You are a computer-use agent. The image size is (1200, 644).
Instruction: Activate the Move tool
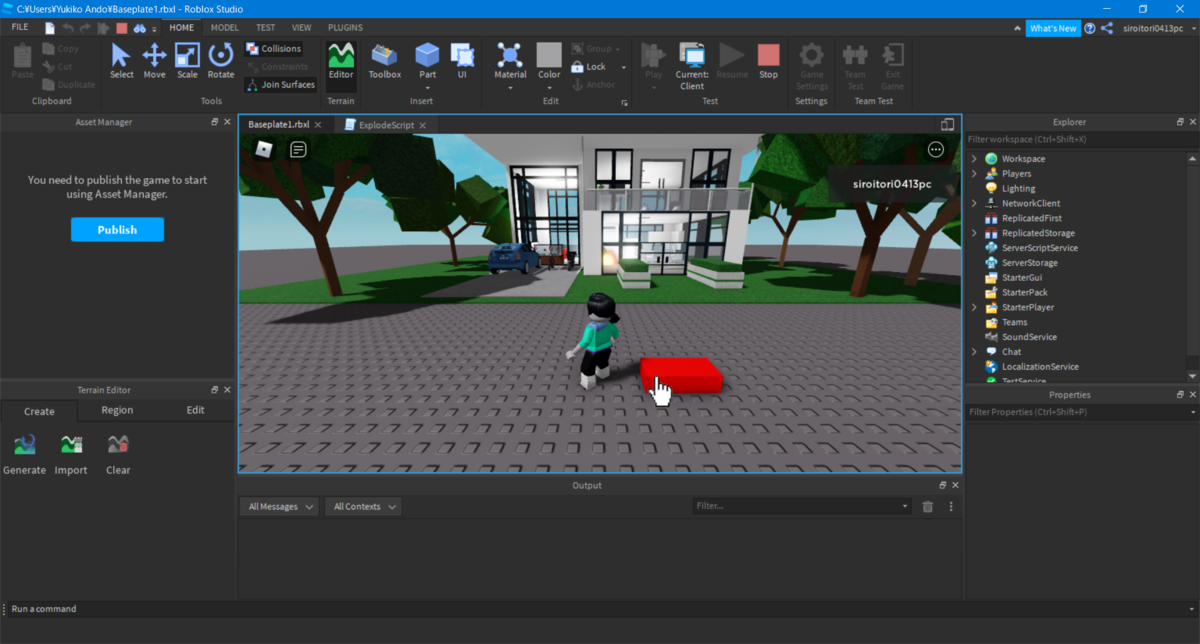(154, 60)
